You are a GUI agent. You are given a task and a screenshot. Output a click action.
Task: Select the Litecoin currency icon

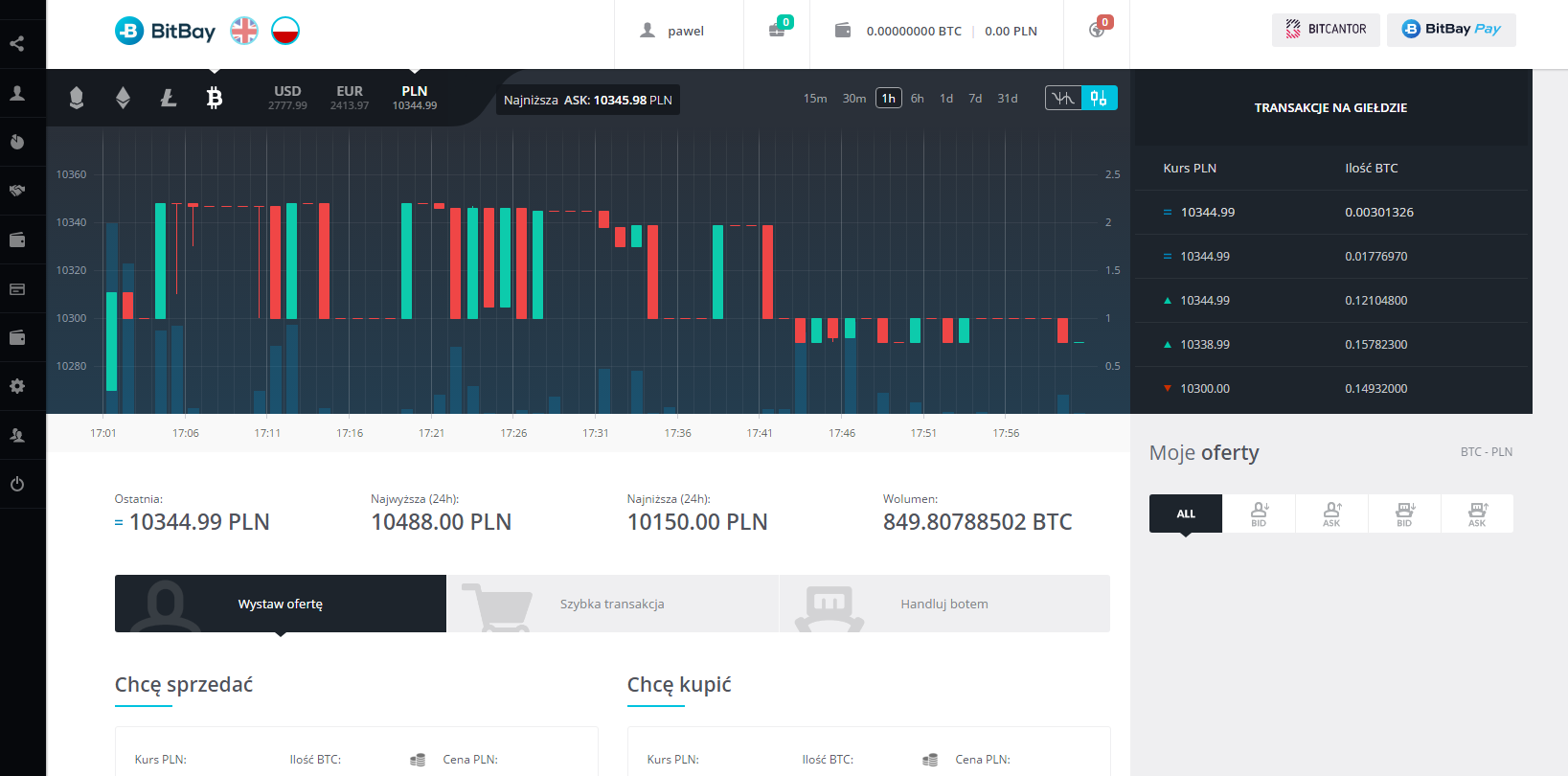coord(169,97)
